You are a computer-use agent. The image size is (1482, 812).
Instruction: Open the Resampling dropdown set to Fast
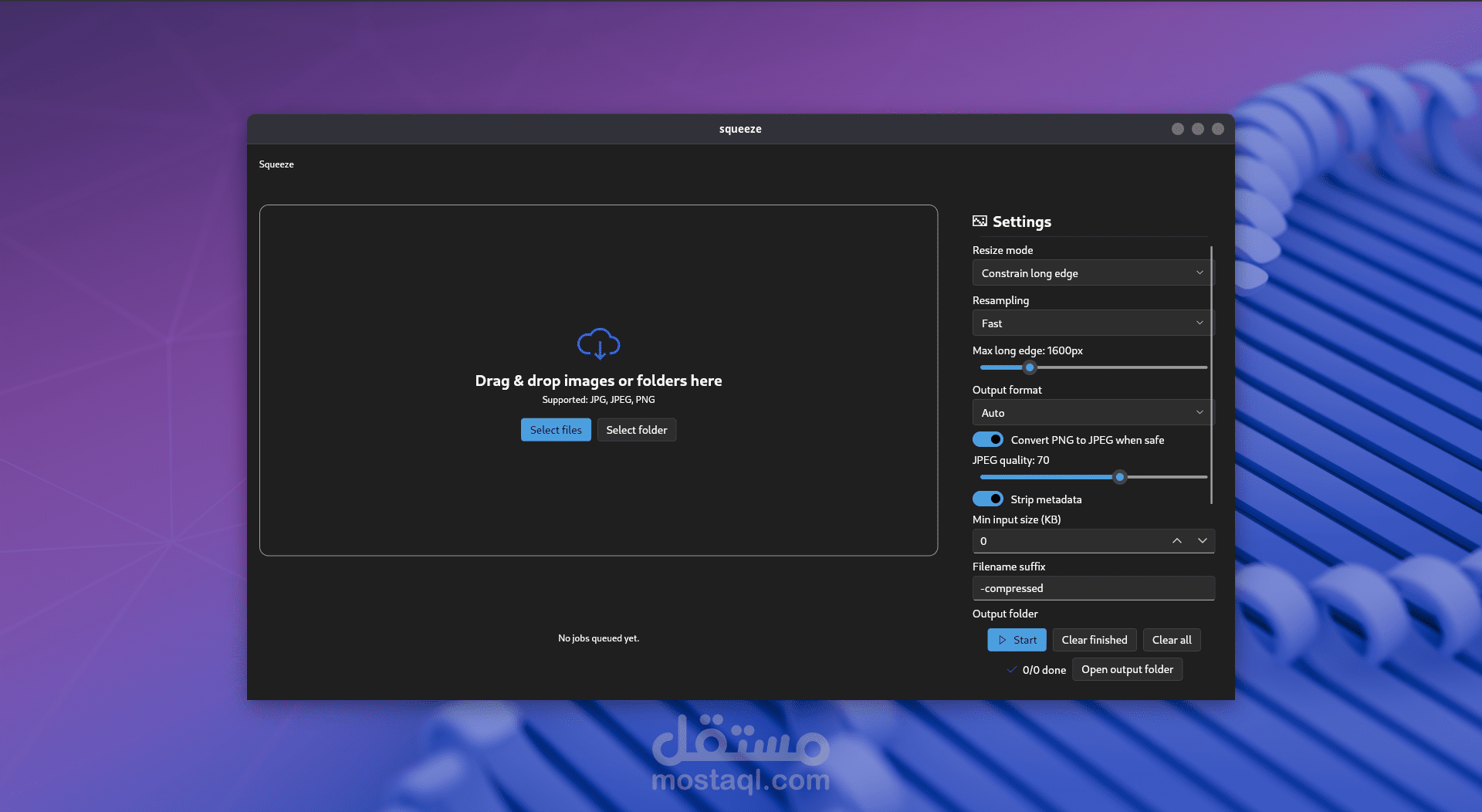click(x=1091, y=323)
